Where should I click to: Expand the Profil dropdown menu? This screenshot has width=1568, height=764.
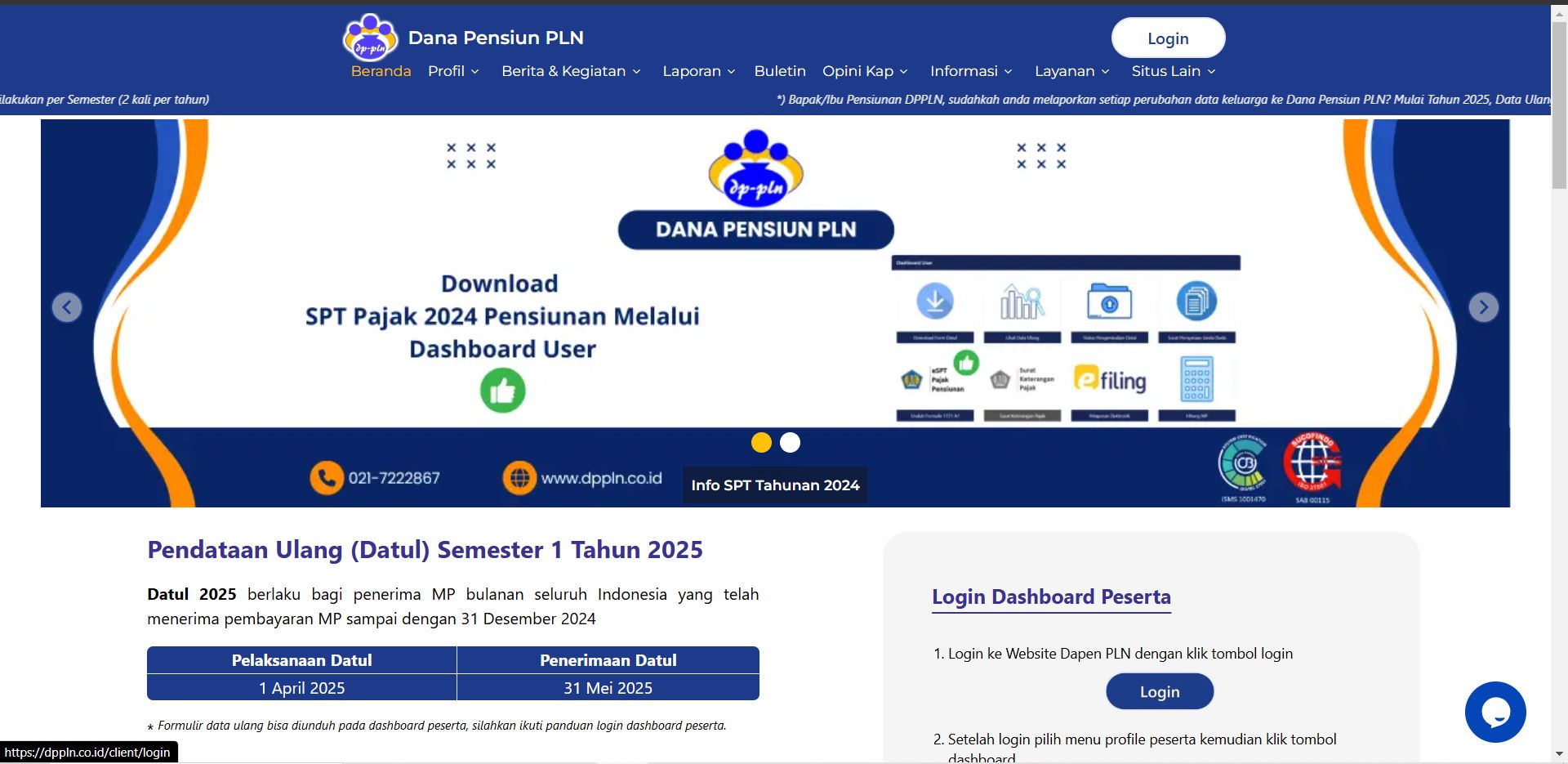click(453, 71)
